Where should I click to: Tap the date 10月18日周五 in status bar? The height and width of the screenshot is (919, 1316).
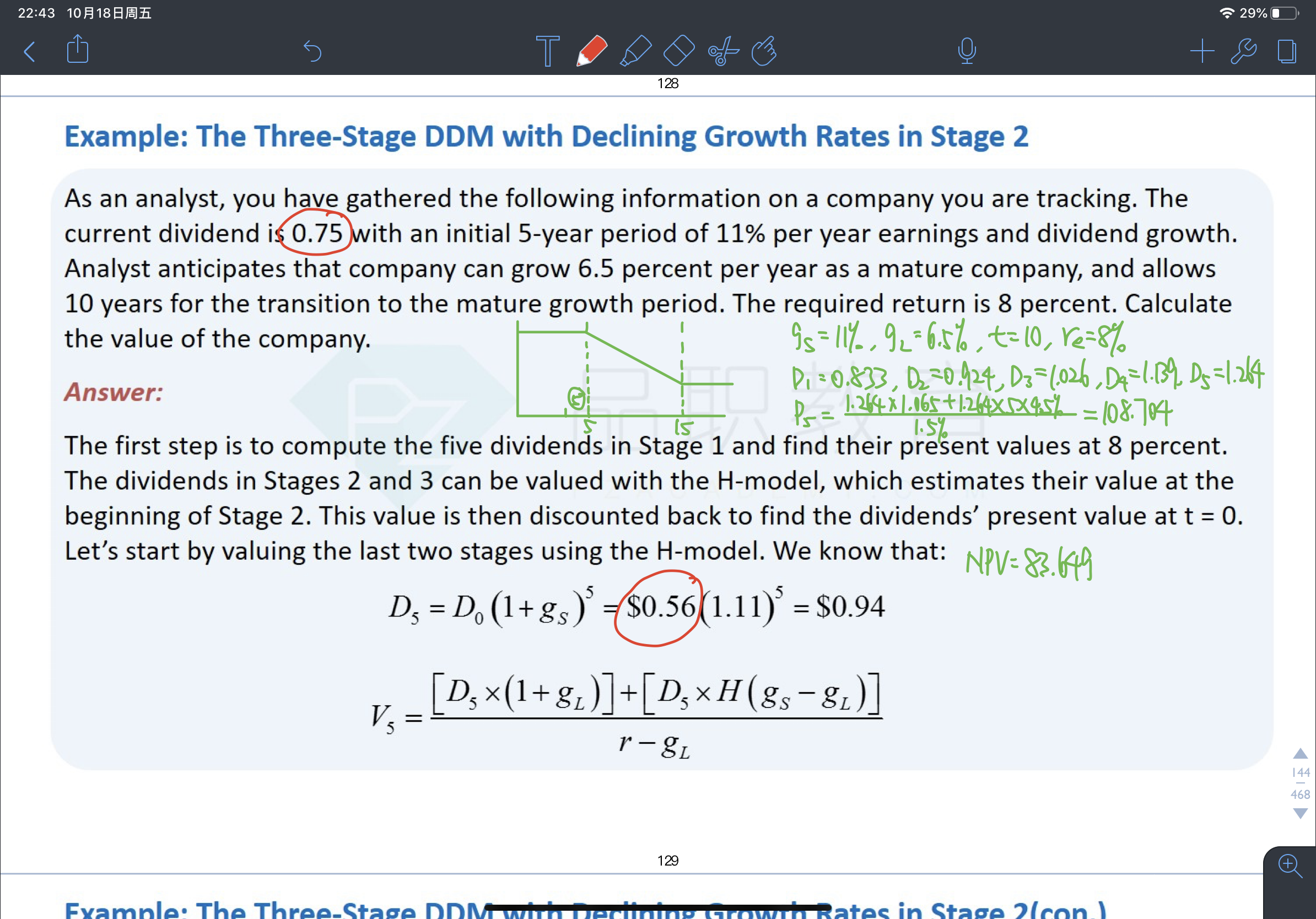click(x=109, y=13)
